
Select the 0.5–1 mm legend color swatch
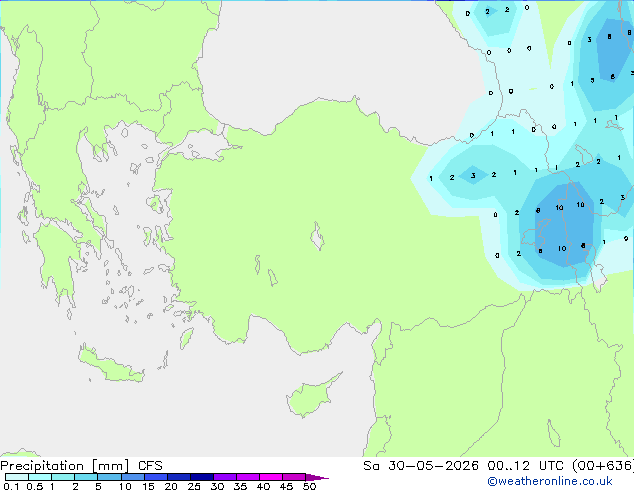pyautogui.click(x=40, y=477)
